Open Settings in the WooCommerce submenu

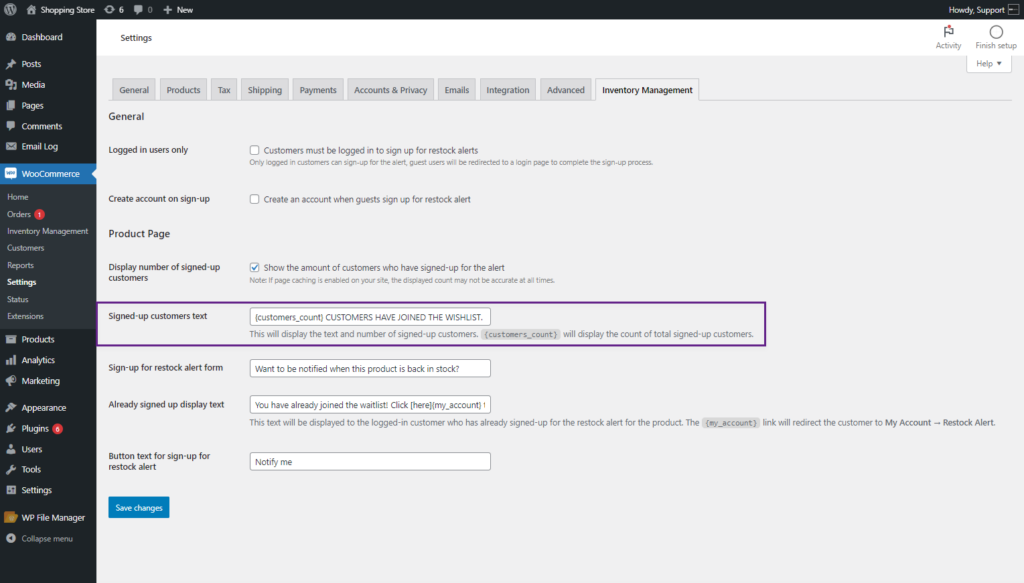(22, 282)
